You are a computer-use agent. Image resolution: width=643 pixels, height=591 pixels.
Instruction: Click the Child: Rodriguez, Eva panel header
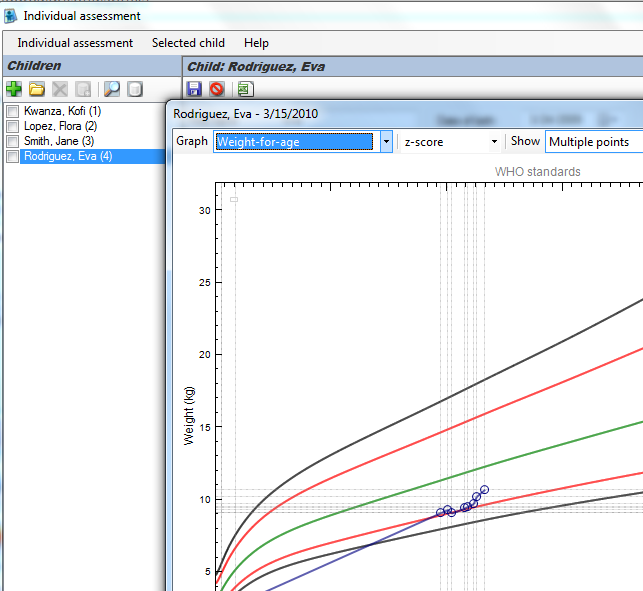coord(413,66)
